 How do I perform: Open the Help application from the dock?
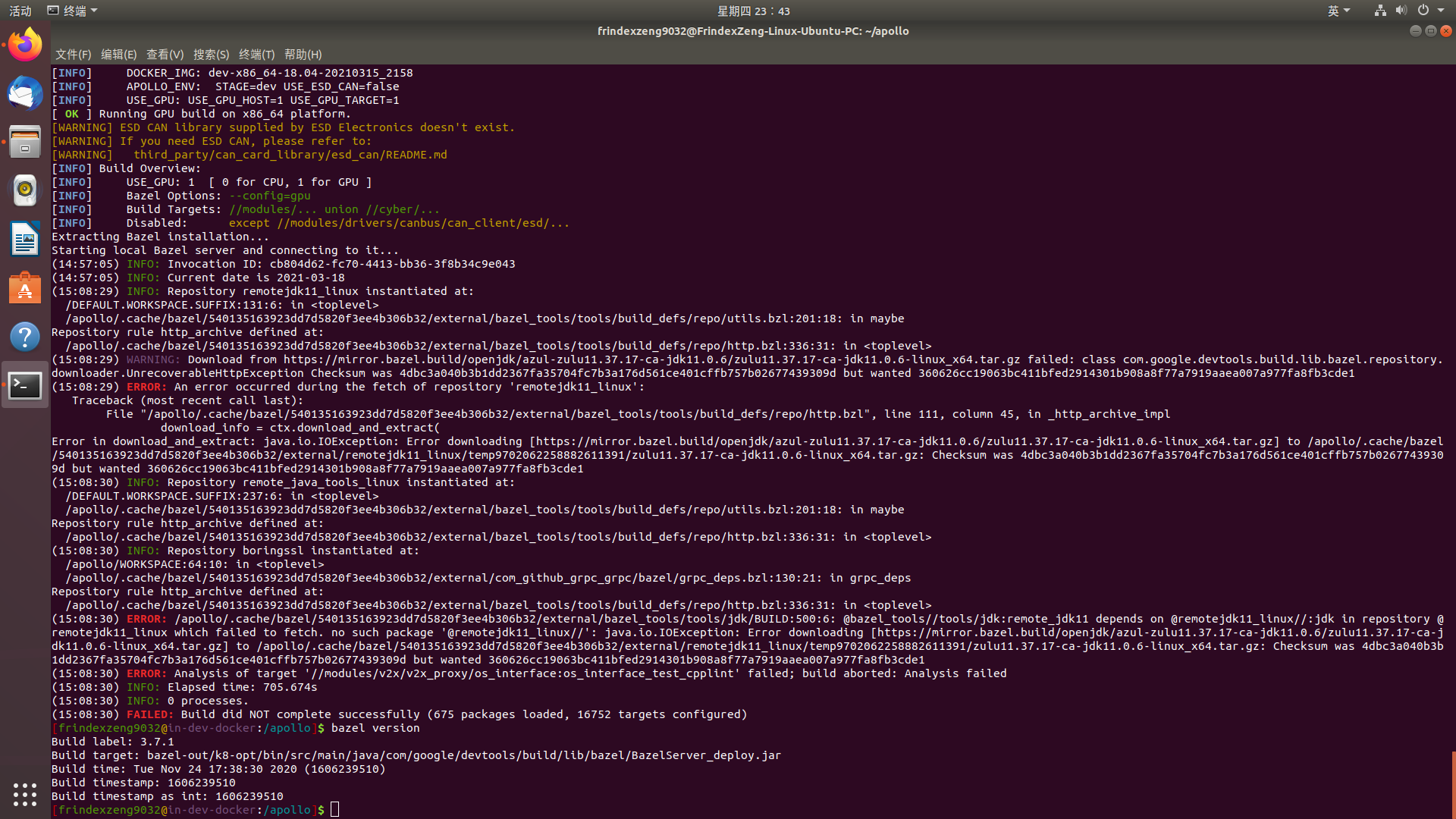tap(25, 336)
